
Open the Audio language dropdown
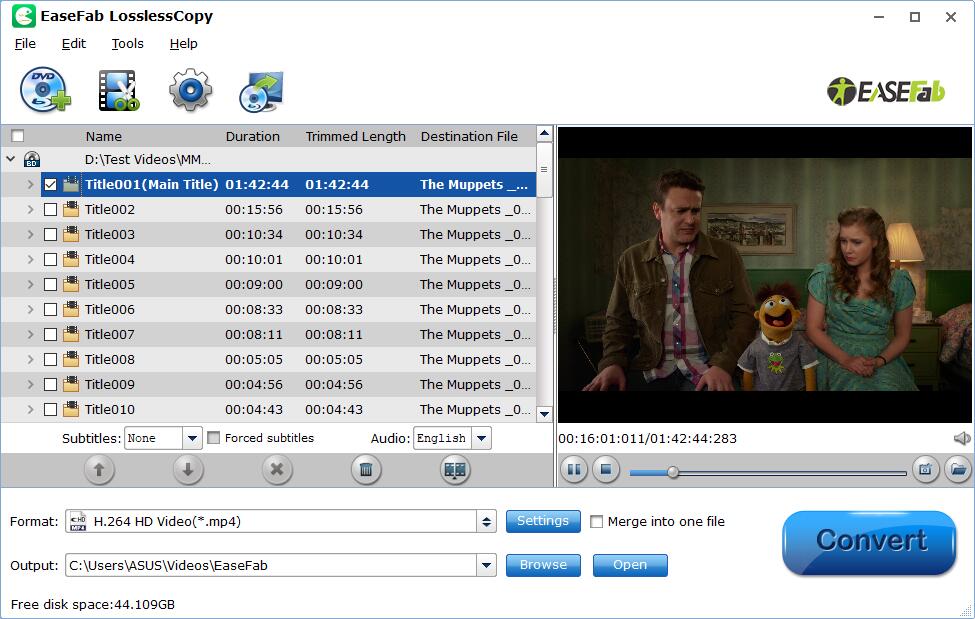click(481, 438)
